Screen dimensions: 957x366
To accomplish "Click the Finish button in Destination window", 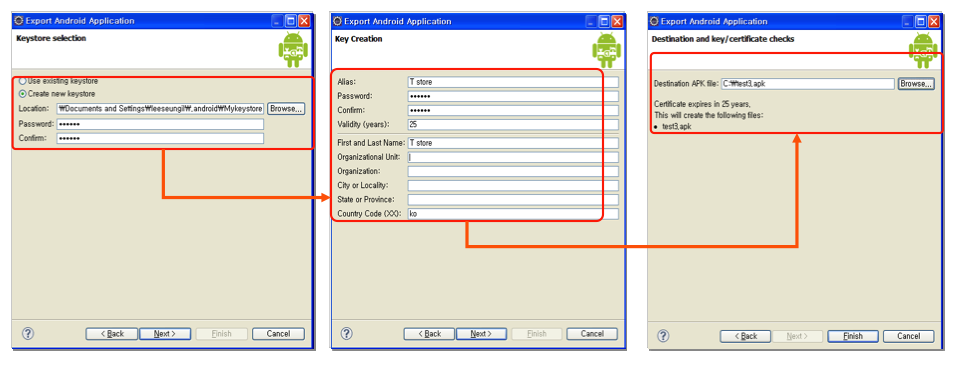I will click(x=853, y=336).
